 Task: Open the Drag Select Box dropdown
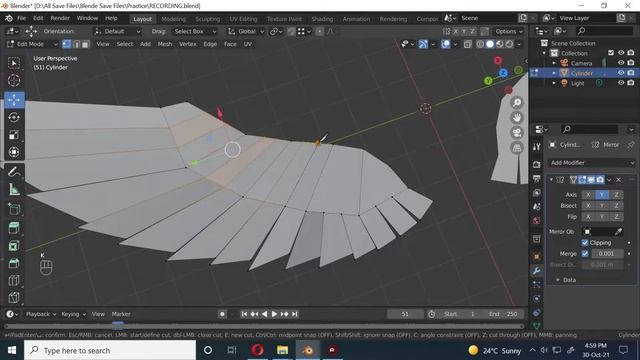[194, 31]
